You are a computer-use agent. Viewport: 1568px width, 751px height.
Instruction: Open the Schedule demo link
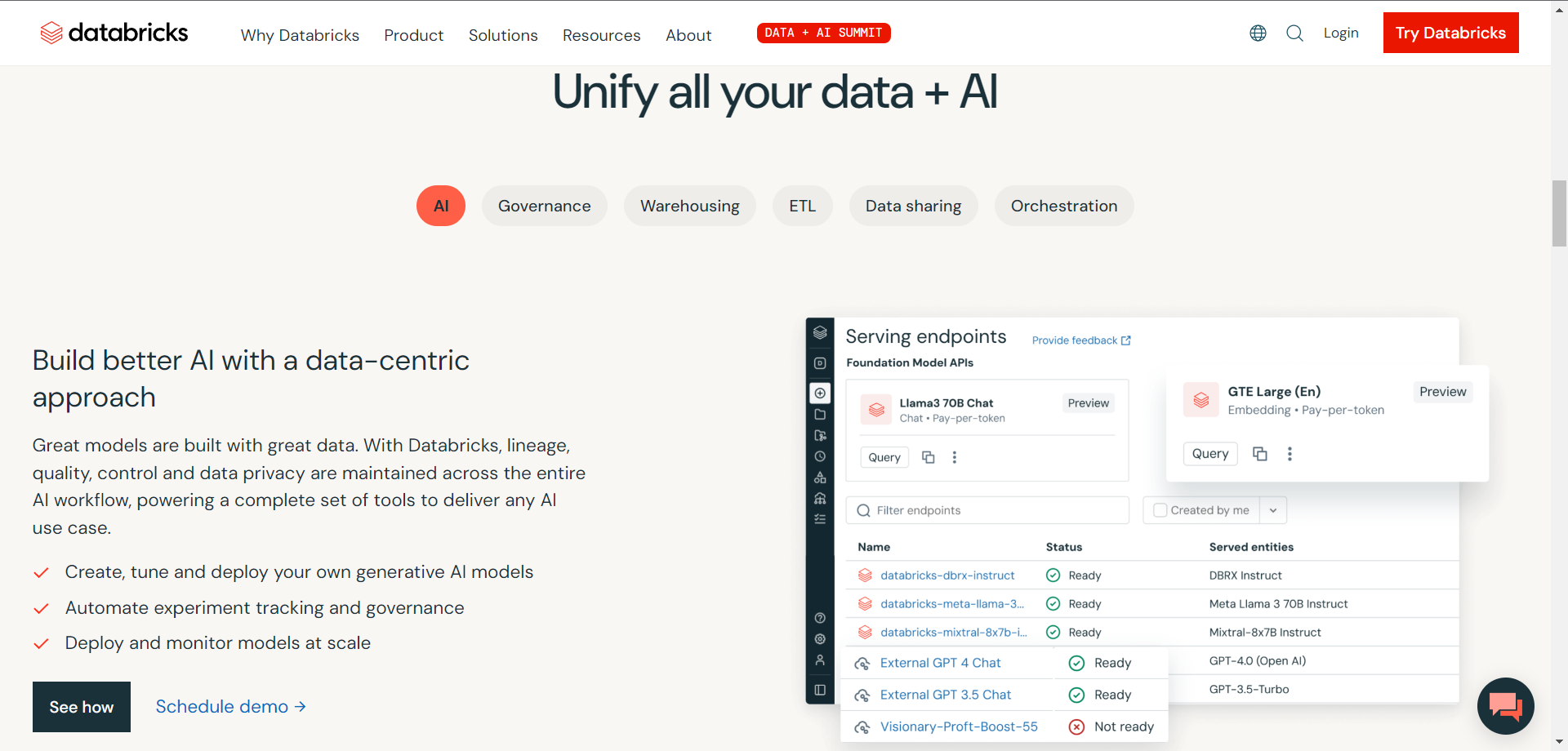(231, 706)
